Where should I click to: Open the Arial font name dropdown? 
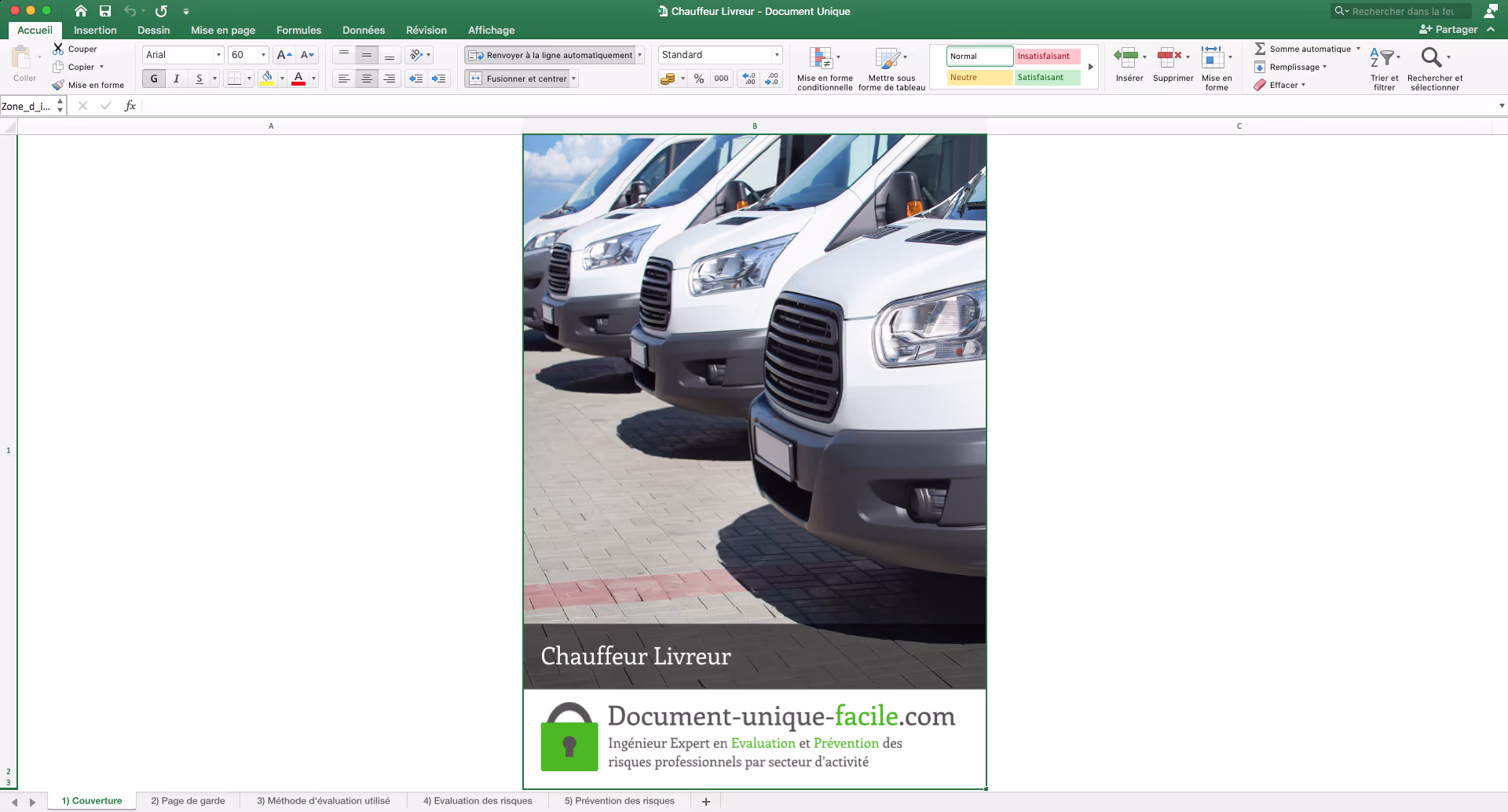point(218,55)
